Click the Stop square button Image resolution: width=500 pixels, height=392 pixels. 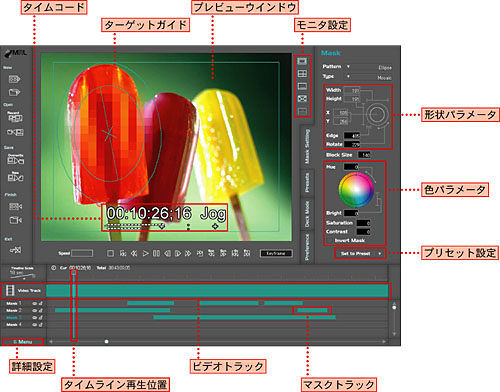click(x=110, y=254)
